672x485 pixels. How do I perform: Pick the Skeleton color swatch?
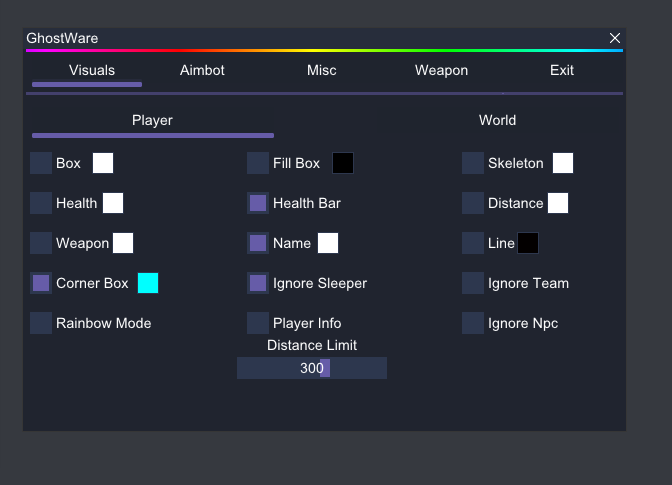(x=563, y=163)
